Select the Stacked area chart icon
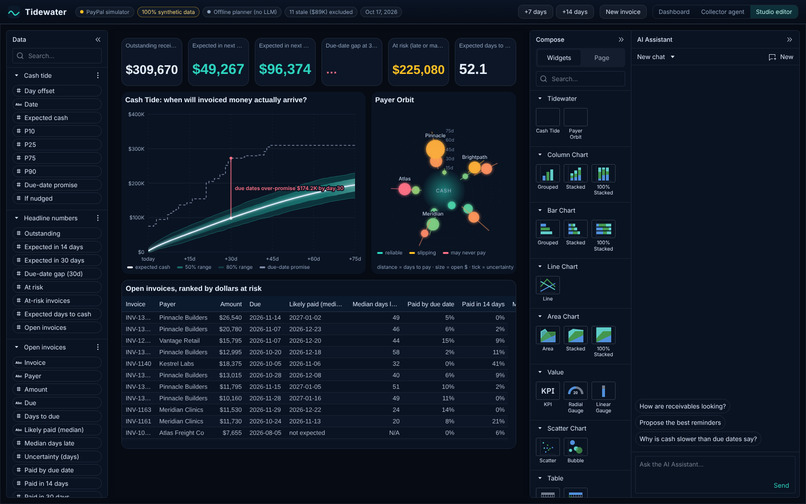The height and width of the screenshot is (504, 806). click(576, 335)
